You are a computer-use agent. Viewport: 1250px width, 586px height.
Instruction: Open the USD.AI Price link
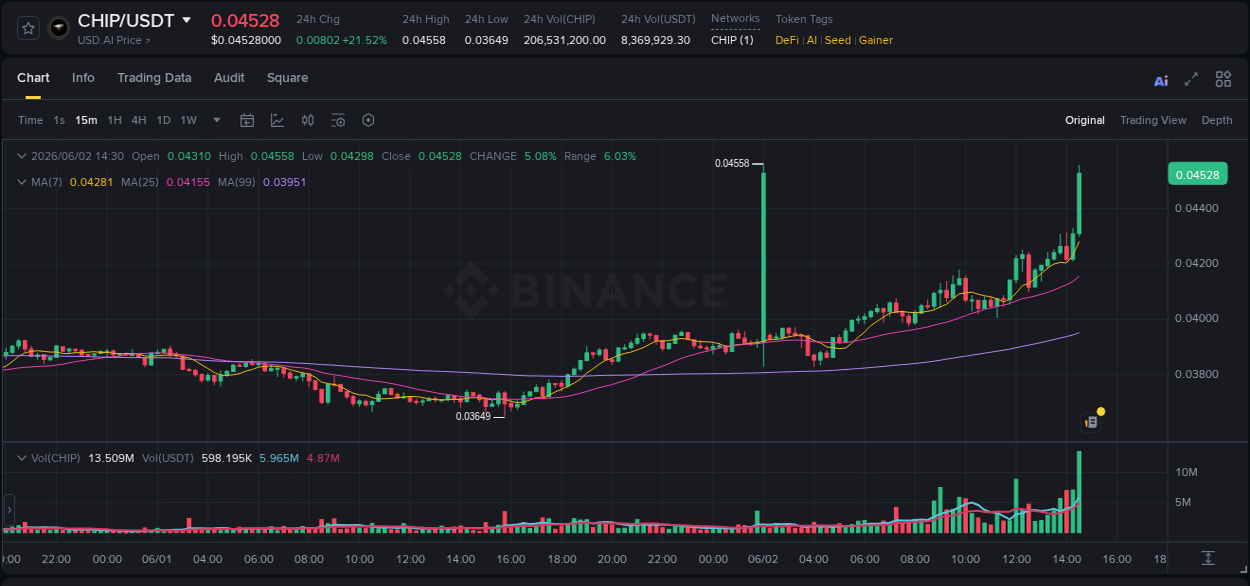pos(114,40)
